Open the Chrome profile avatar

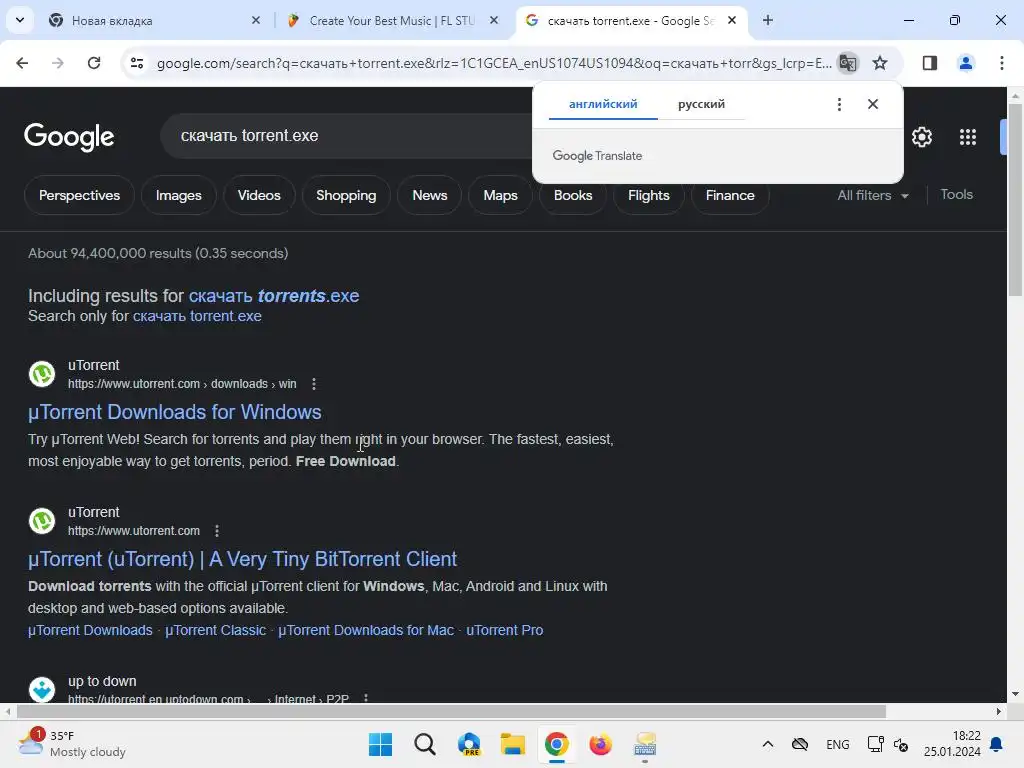966,63
